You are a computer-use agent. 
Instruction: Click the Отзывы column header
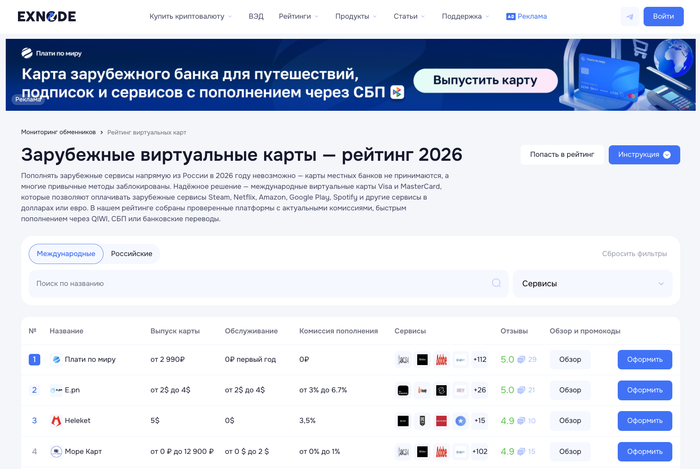tap(514, 331)
